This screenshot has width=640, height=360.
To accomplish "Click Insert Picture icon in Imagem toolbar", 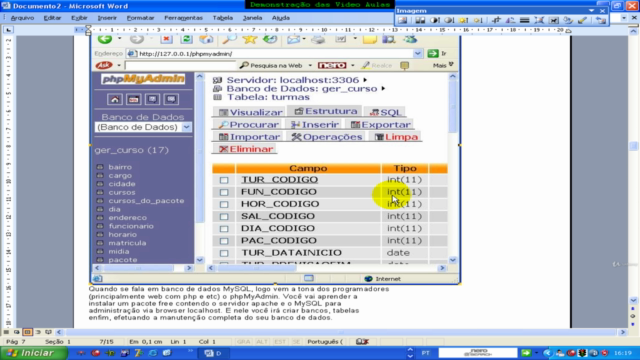I will [x=402, y=20].
